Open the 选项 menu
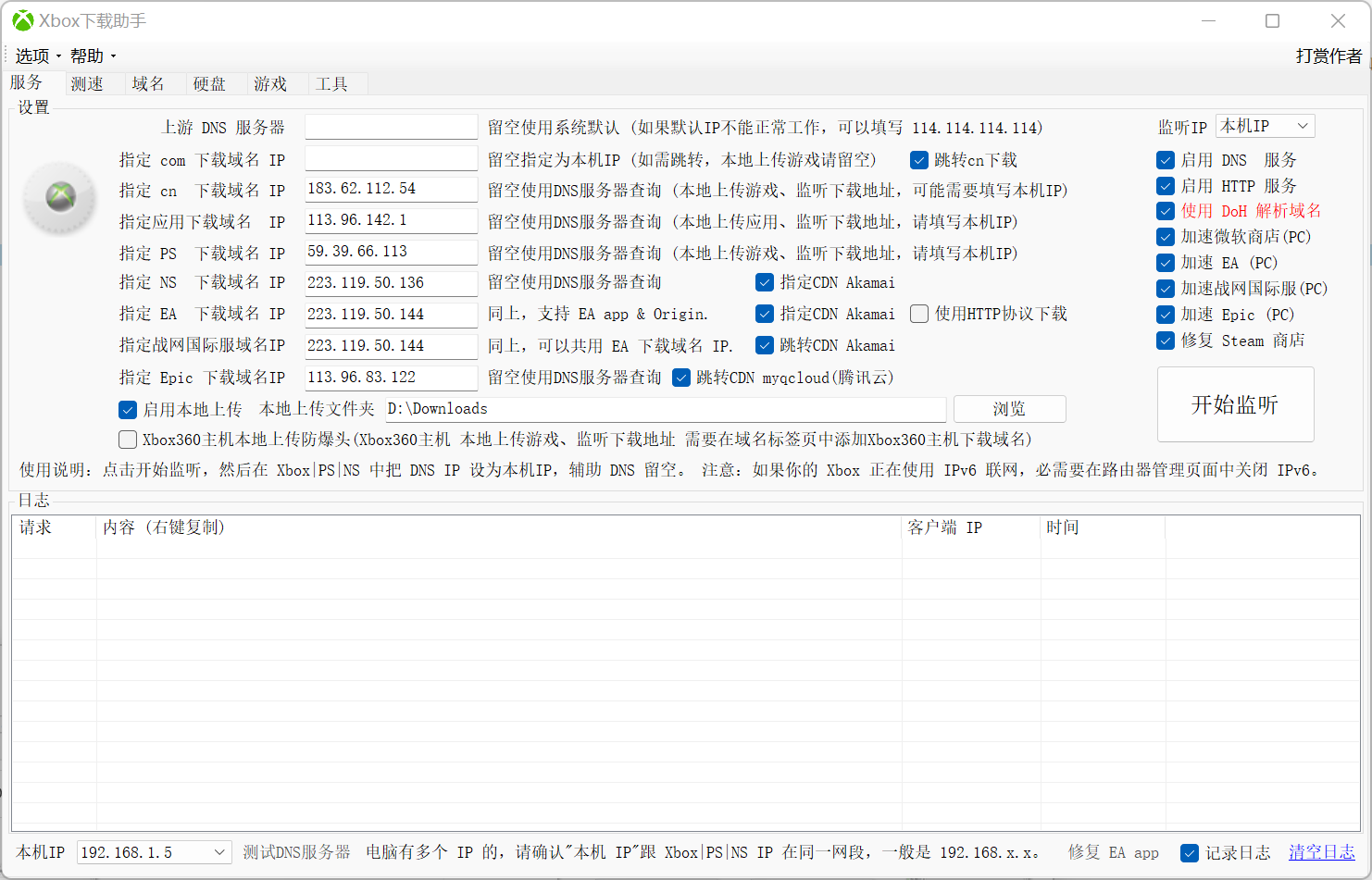Image resolution: width=1372 pixels, height=880 pixels. [38, 56]
